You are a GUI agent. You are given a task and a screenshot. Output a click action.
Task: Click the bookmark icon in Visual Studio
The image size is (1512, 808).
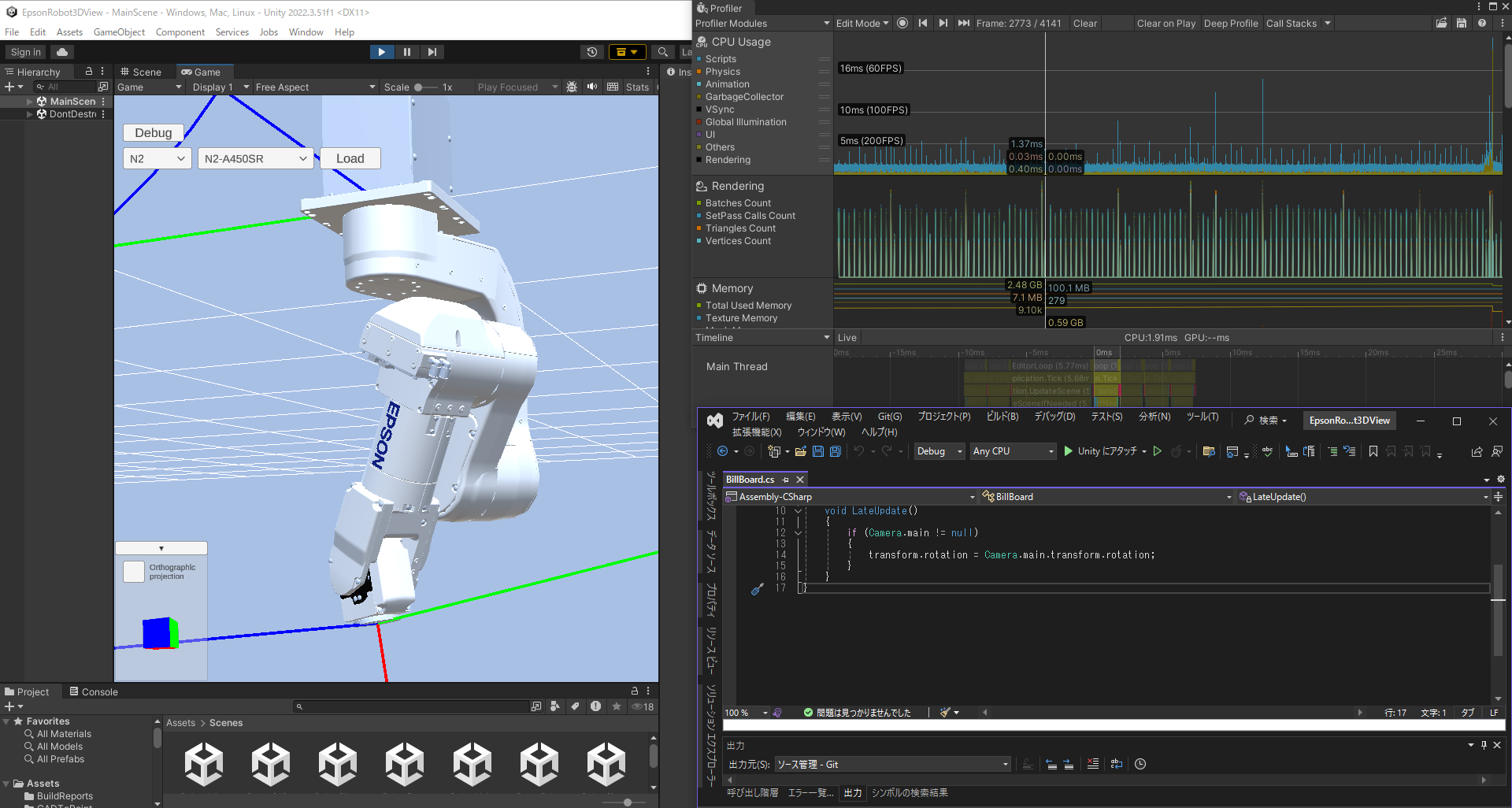tap(1373, 451)
